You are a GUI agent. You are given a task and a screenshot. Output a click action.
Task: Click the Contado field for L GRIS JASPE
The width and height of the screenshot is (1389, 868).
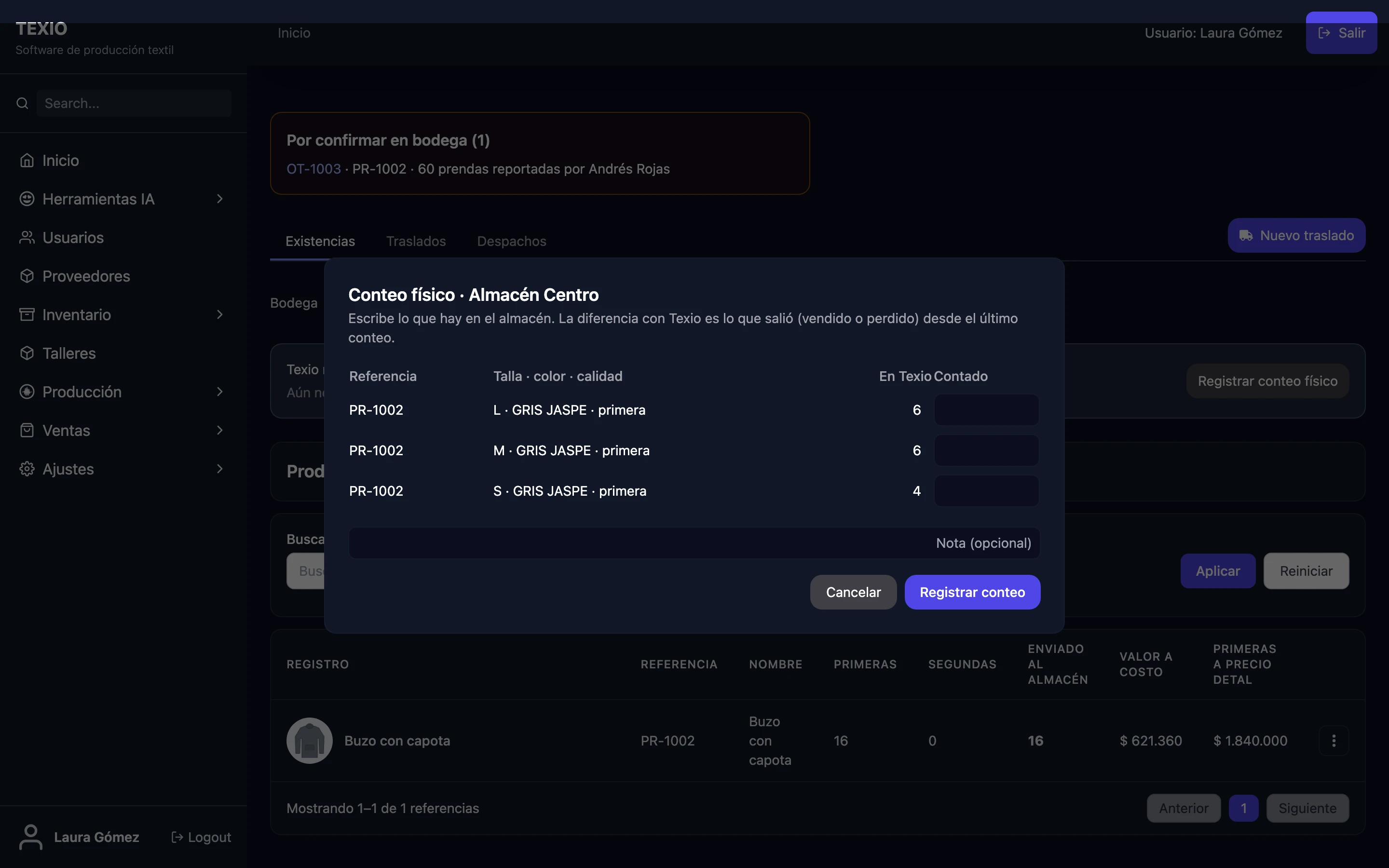(x=986, y=410)
